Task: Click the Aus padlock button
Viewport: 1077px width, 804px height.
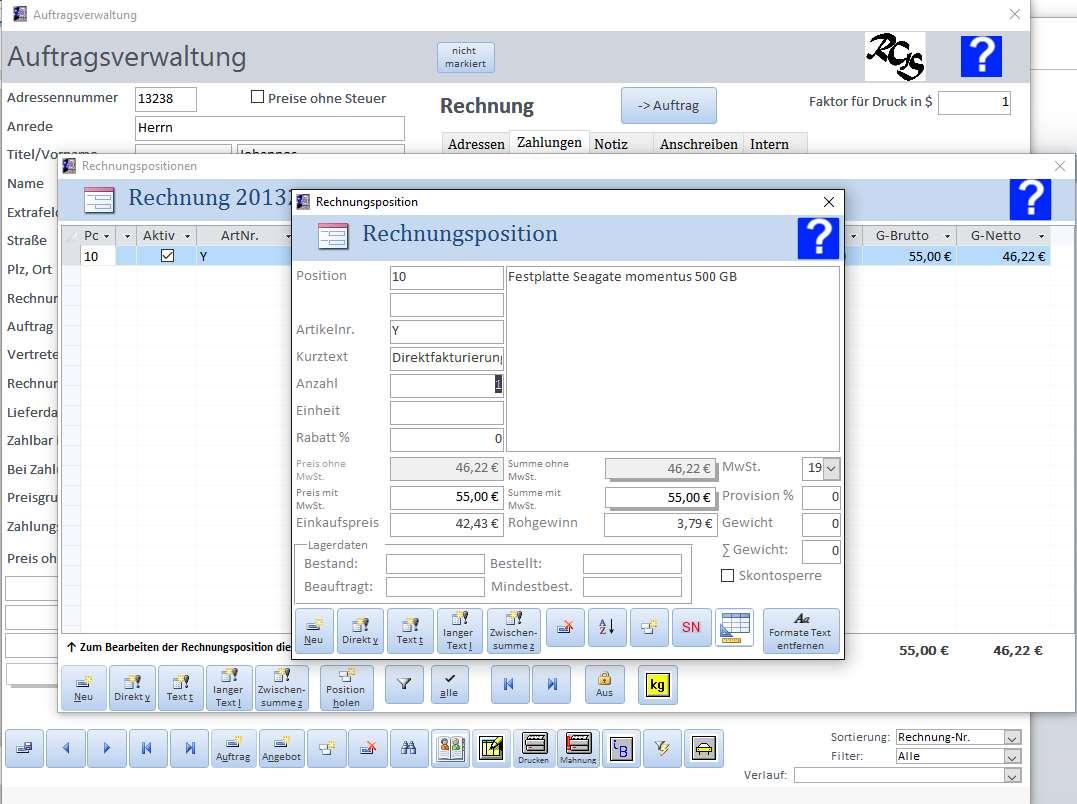Action: (604, 686)
